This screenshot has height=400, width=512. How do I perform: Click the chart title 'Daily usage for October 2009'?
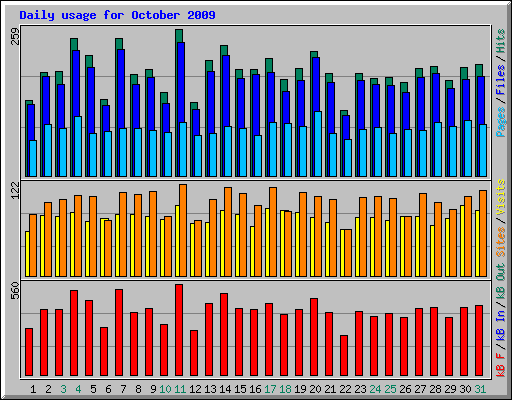117,15
